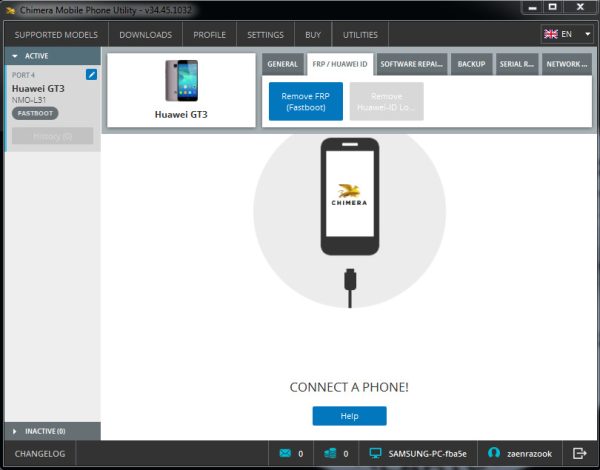Click the Remove FRP (Fastboot) button
The height and width of the screenshot is (470, 600).
(x=306, y=101)
